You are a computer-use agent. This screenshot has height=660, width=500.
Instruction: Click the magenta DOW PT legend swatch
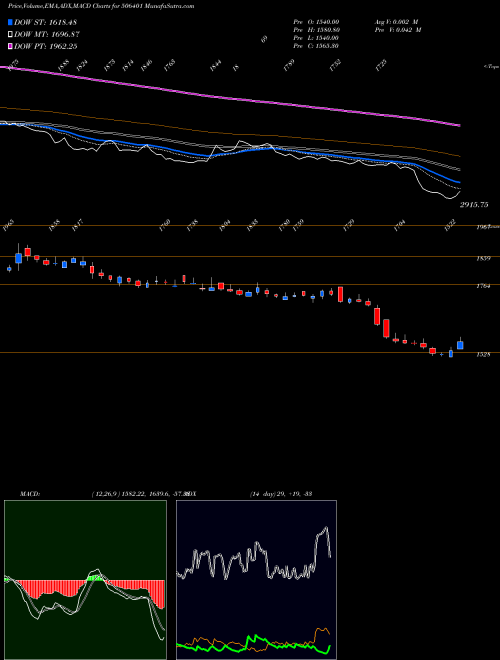(x=10, y=46)
